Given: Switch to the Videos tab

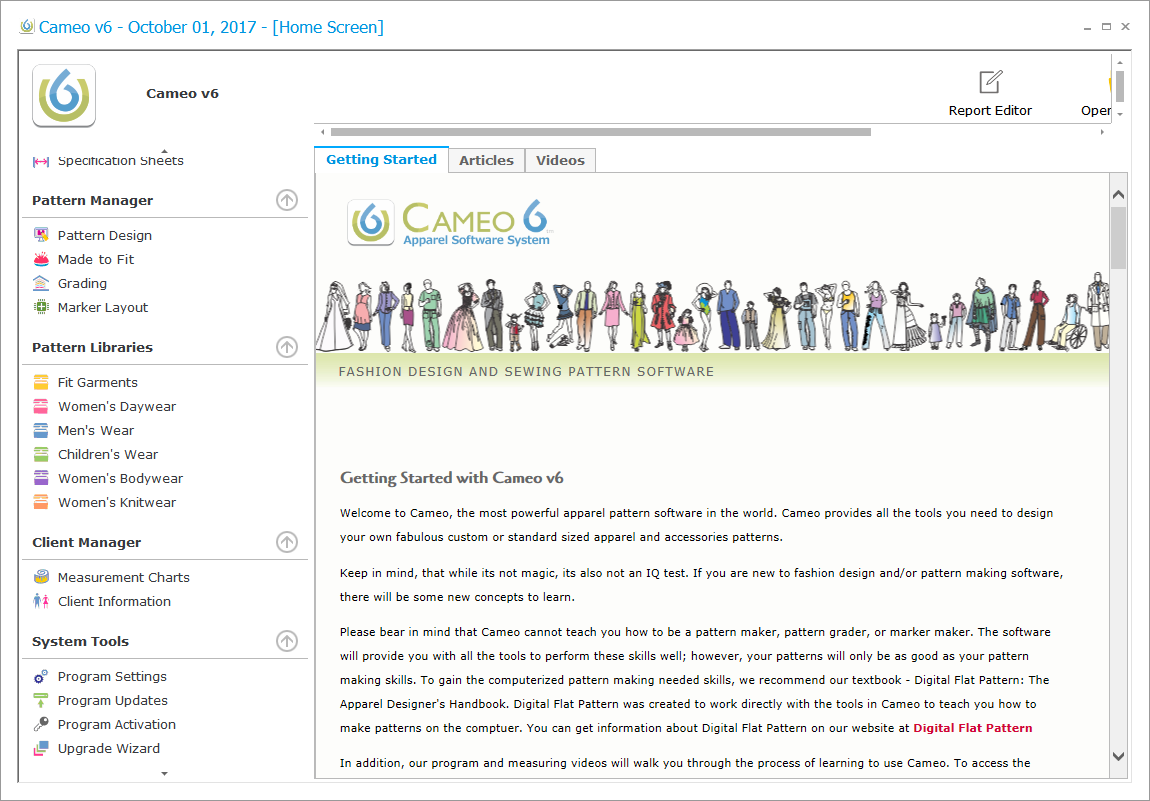Looking at the screenshot, I should (560, 160).
